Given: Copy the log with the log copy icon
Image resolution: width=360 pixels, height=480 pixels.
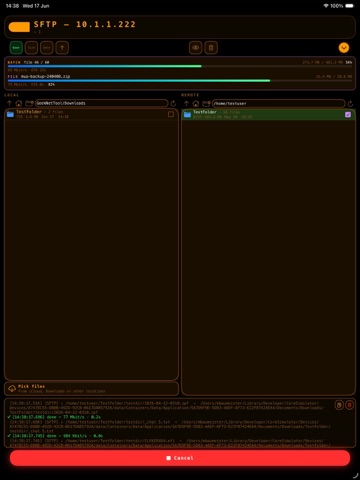Looking at the screenshot, I should coord(339,405).
